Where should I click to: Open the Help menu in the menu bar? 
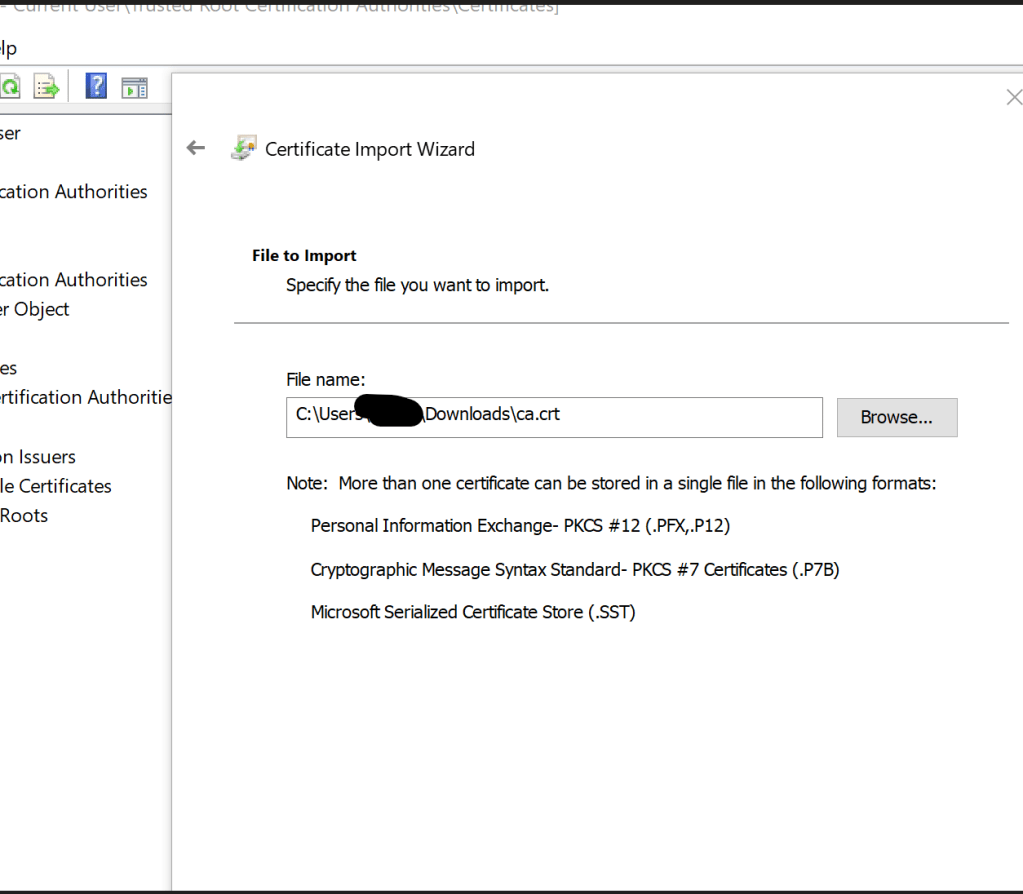click(x=8, y=48)
